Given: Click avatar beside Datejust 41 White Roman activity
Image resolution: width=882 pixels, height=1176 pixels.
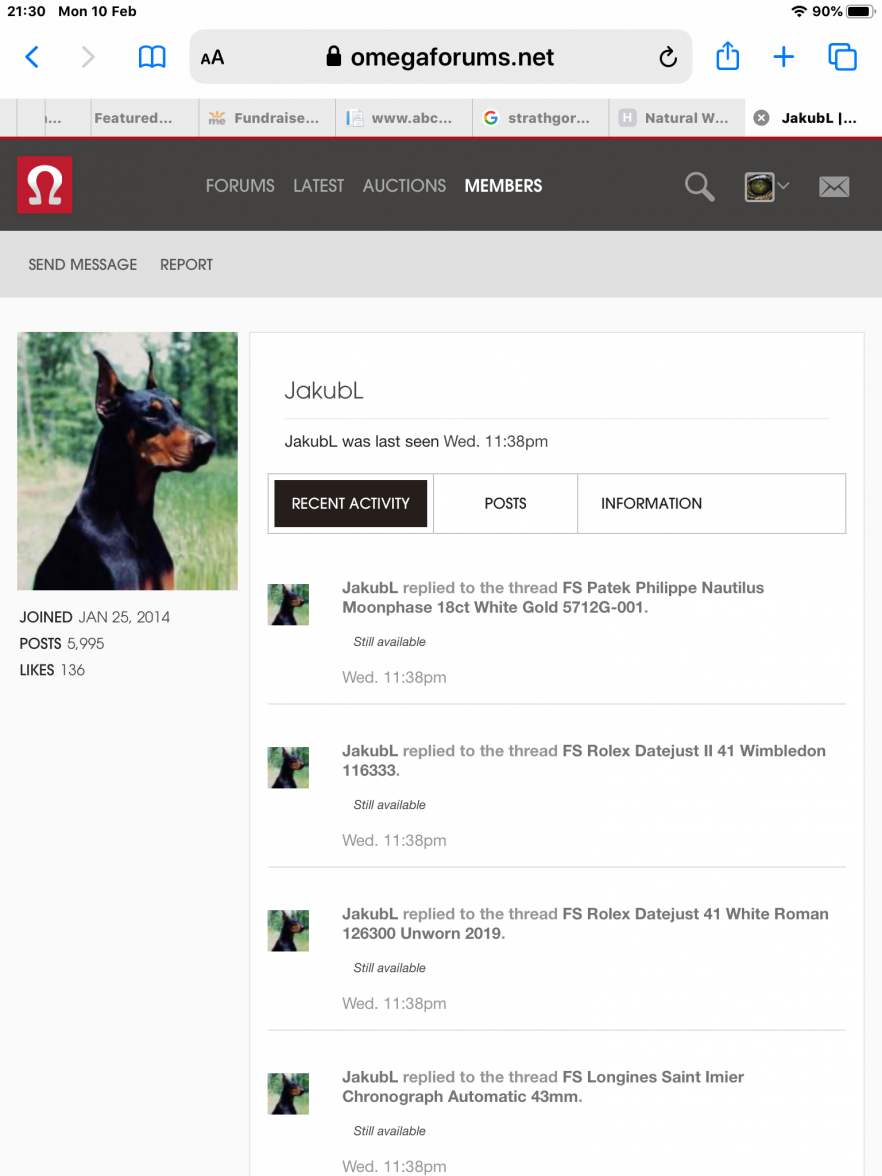Looking at the screenshot, I should (x=288, y=931).
